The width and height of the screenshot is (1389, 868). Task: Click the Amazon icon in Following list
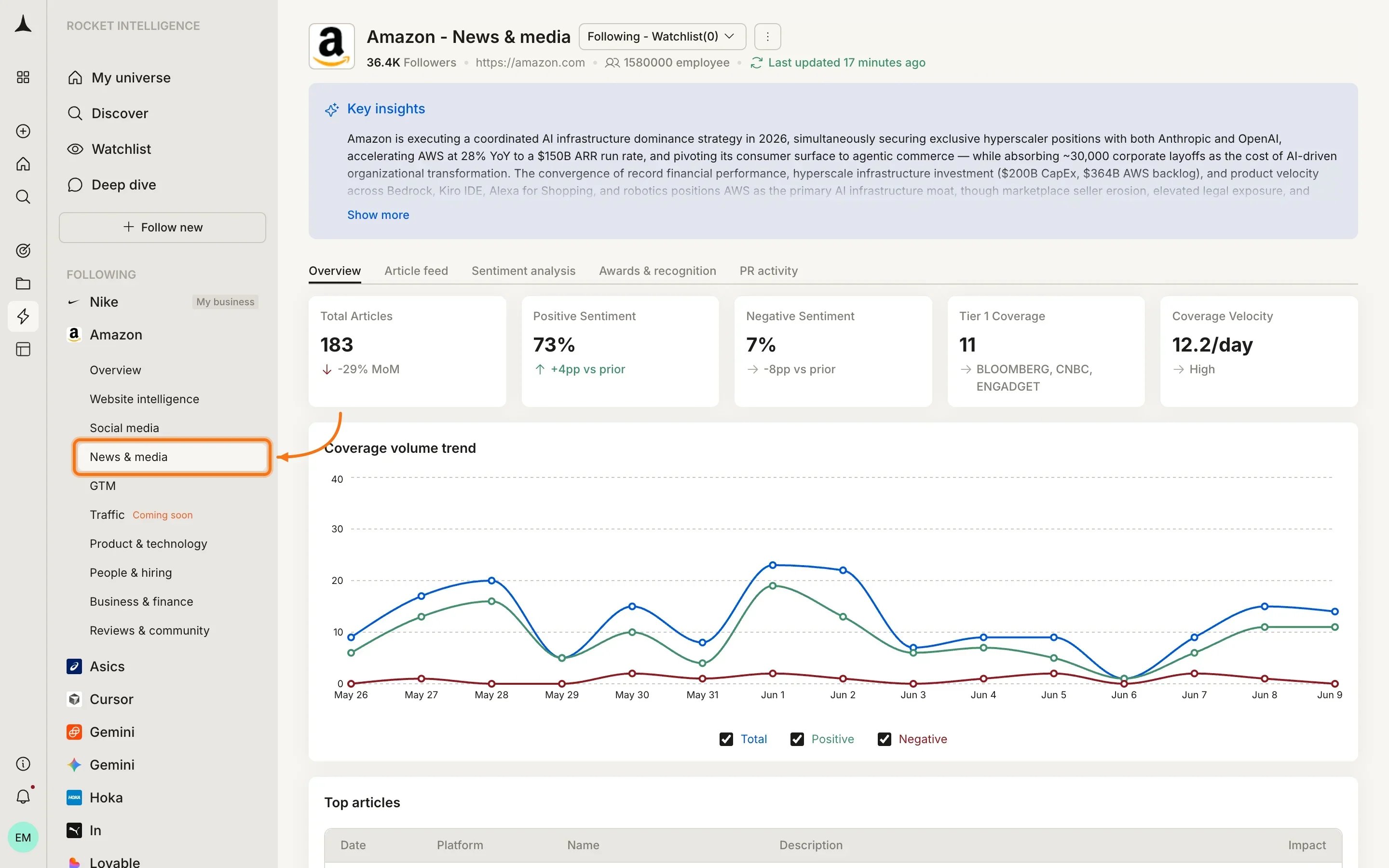click(74, 335)
